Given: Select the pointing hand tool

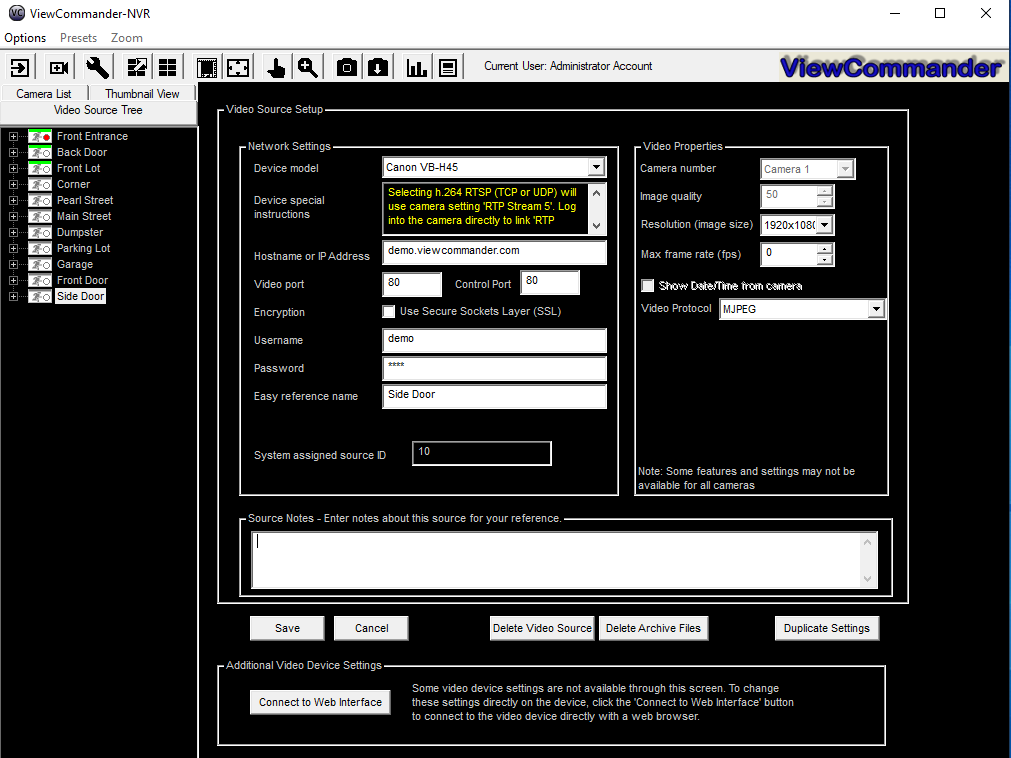Looking at the screenshot, I should point(276,67).
